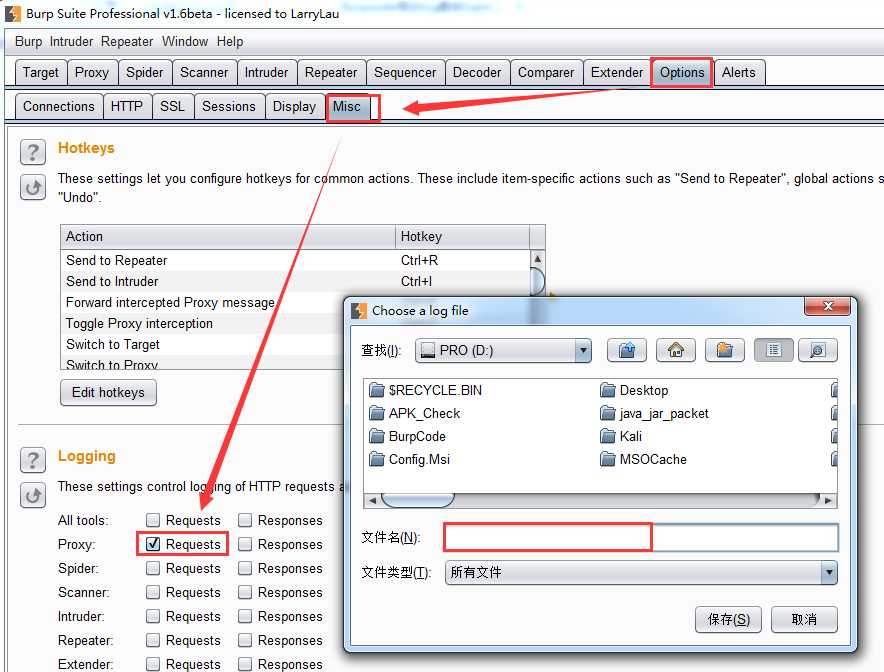The height and width of the screenshot is (672, 884).
Task: Click the save button 保存(S)
Action: click(x=728, y=620)
